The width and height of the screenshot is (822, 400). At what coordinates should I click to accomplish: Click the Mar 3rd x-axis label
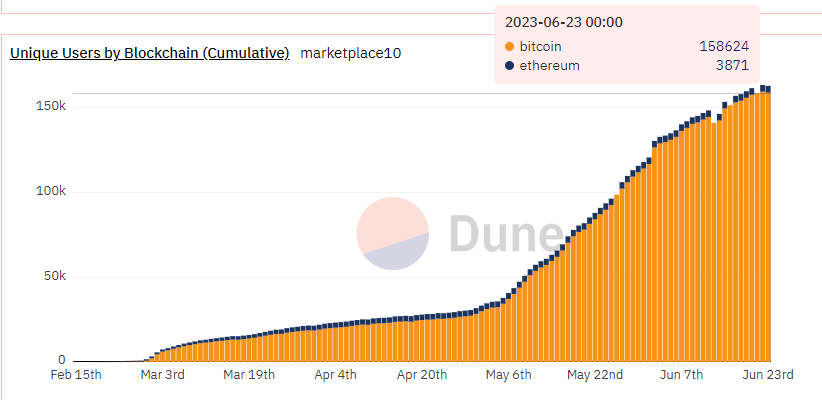(x=162, y=375)
